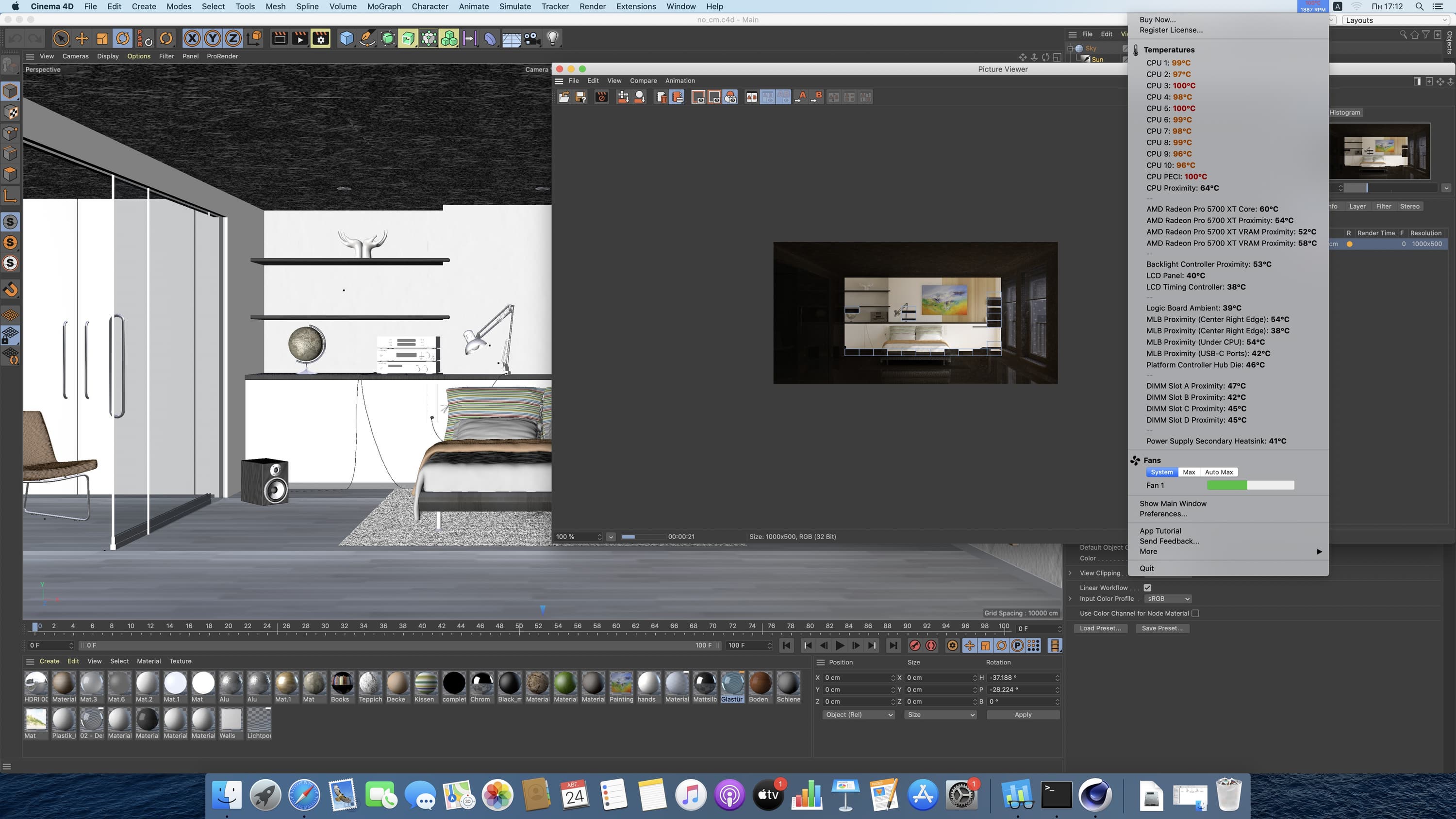Click the Fan 1 speed bar
Image resolution: width=1456 pixels, height=819 pixels.
pos(1250,485)
